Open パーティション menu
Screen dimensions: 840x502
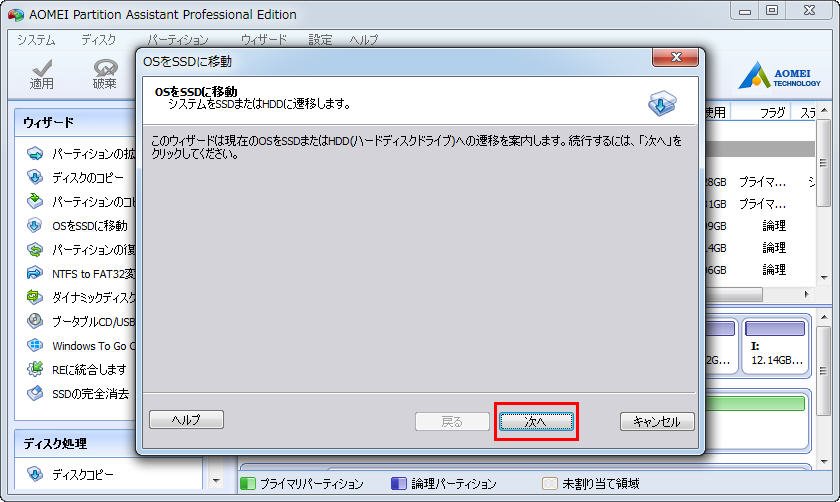178,40
